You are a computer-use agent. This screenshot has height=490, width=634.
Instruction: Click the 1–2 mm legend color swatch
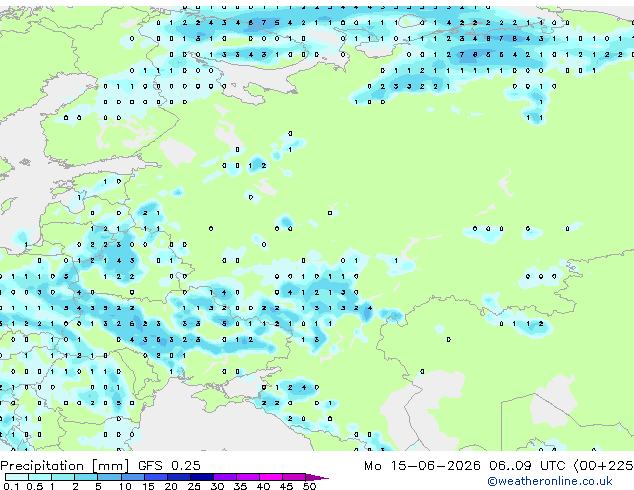click(63, 477)
